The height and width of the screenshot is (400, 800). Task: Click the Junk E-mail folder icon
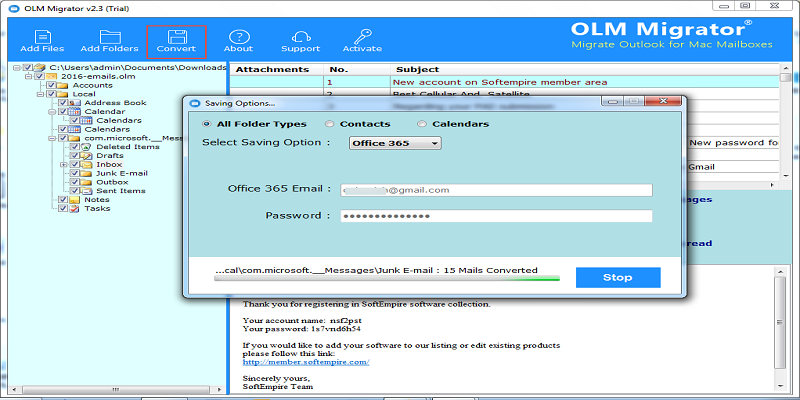[87, 173]
